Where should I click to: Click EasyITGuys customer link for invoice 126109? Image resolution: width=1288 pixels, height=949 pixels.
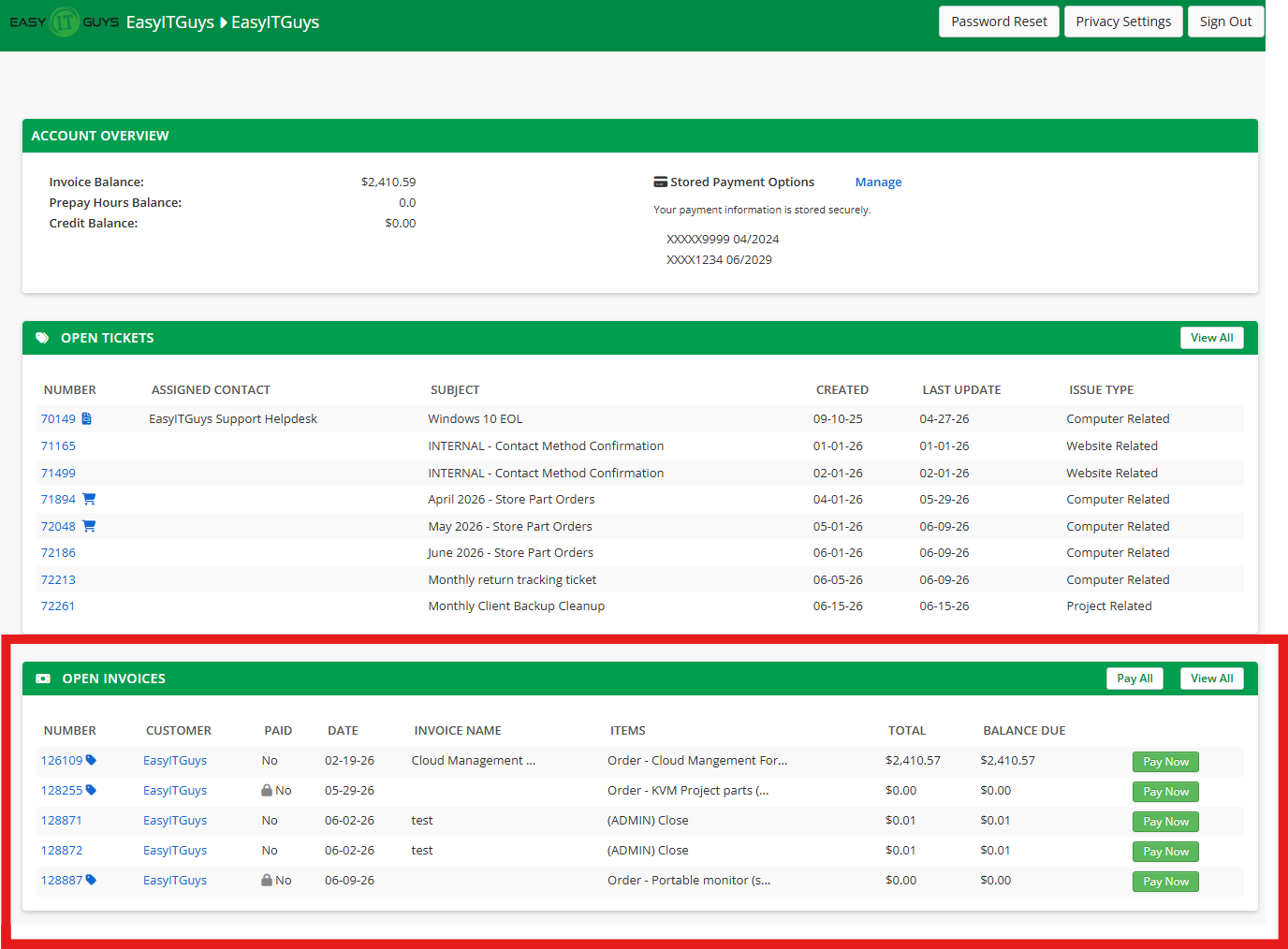175,760
